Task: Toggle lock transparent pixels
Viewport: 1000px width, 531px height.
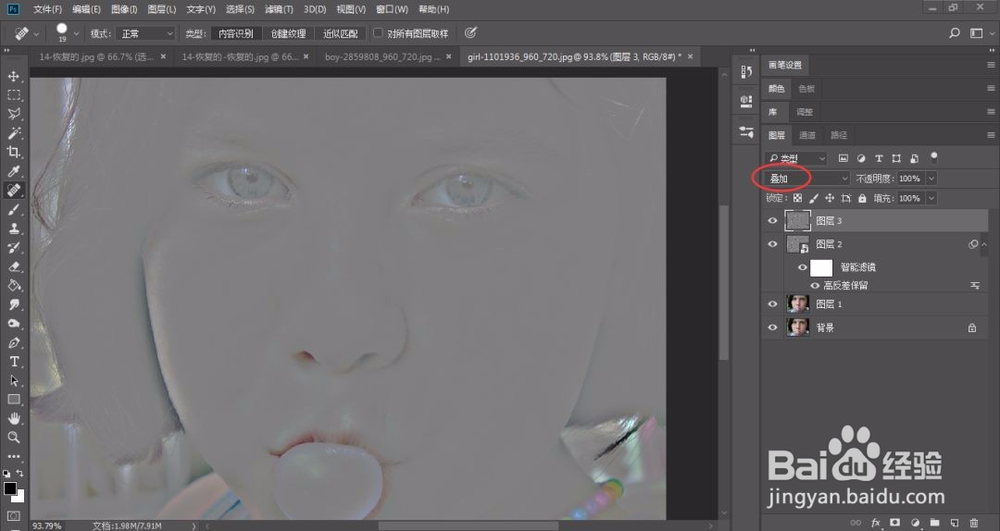Action: pyautogui.click(x=797, y=198)
